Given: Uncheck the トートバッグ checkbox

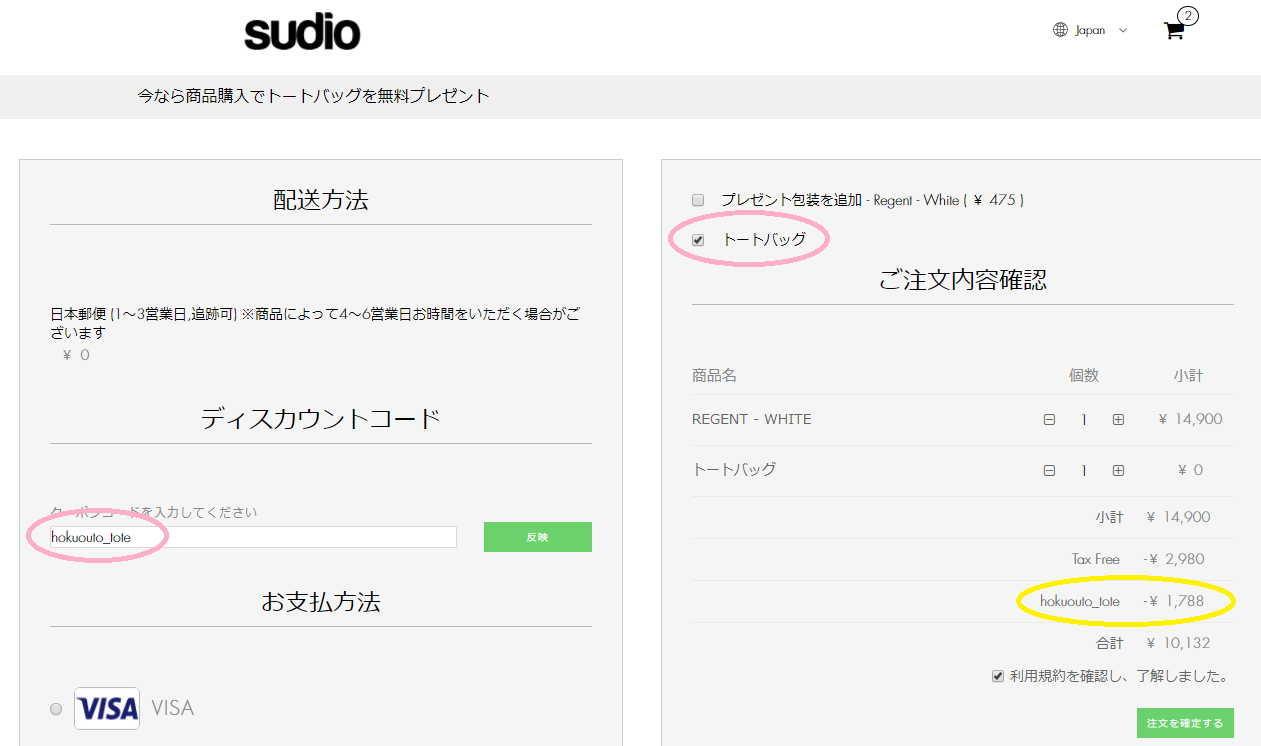Looking at the screenshot, I should click(698, 240).
